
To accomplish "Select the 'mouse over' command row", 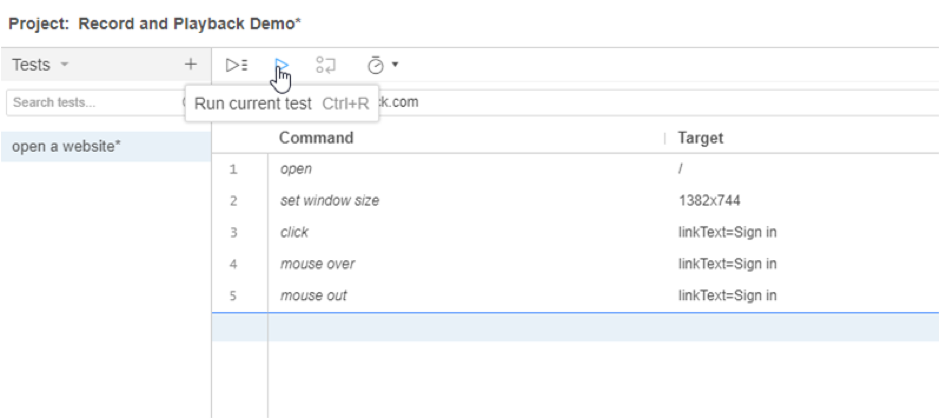I will pyautogui.click(x=318, y=264).
